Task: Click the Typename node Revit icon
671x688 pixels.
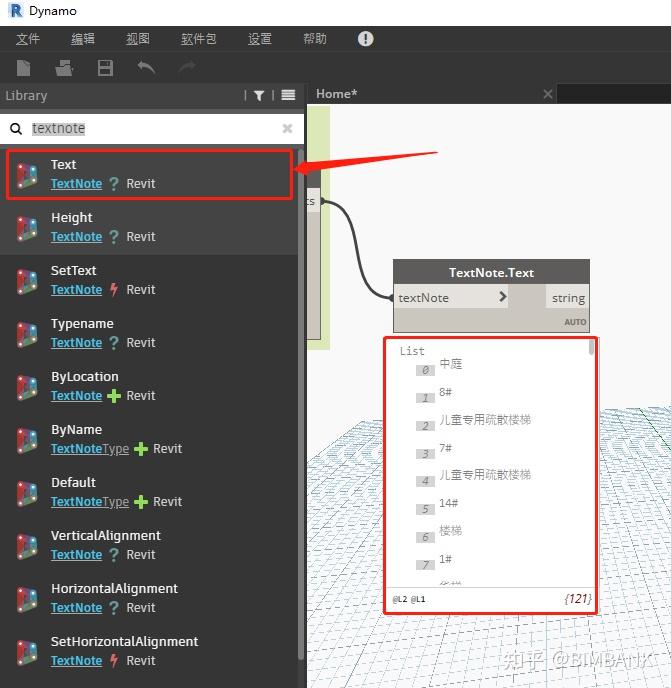Action: point(27,334)
